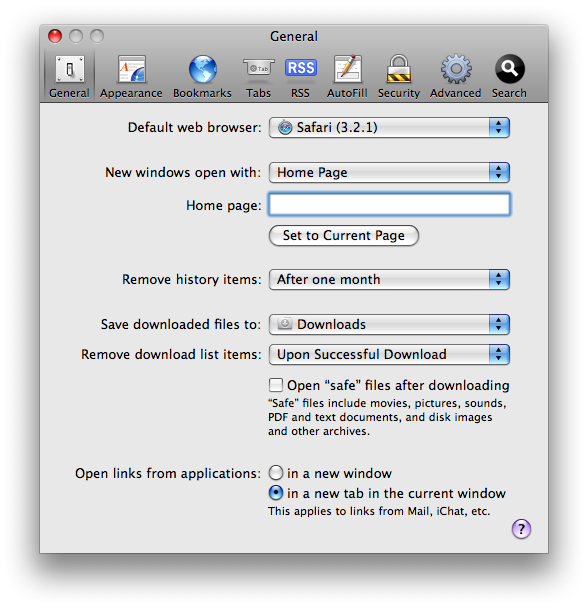
Task: Open the New windows open with dropdown
Action: pos(389,173)
